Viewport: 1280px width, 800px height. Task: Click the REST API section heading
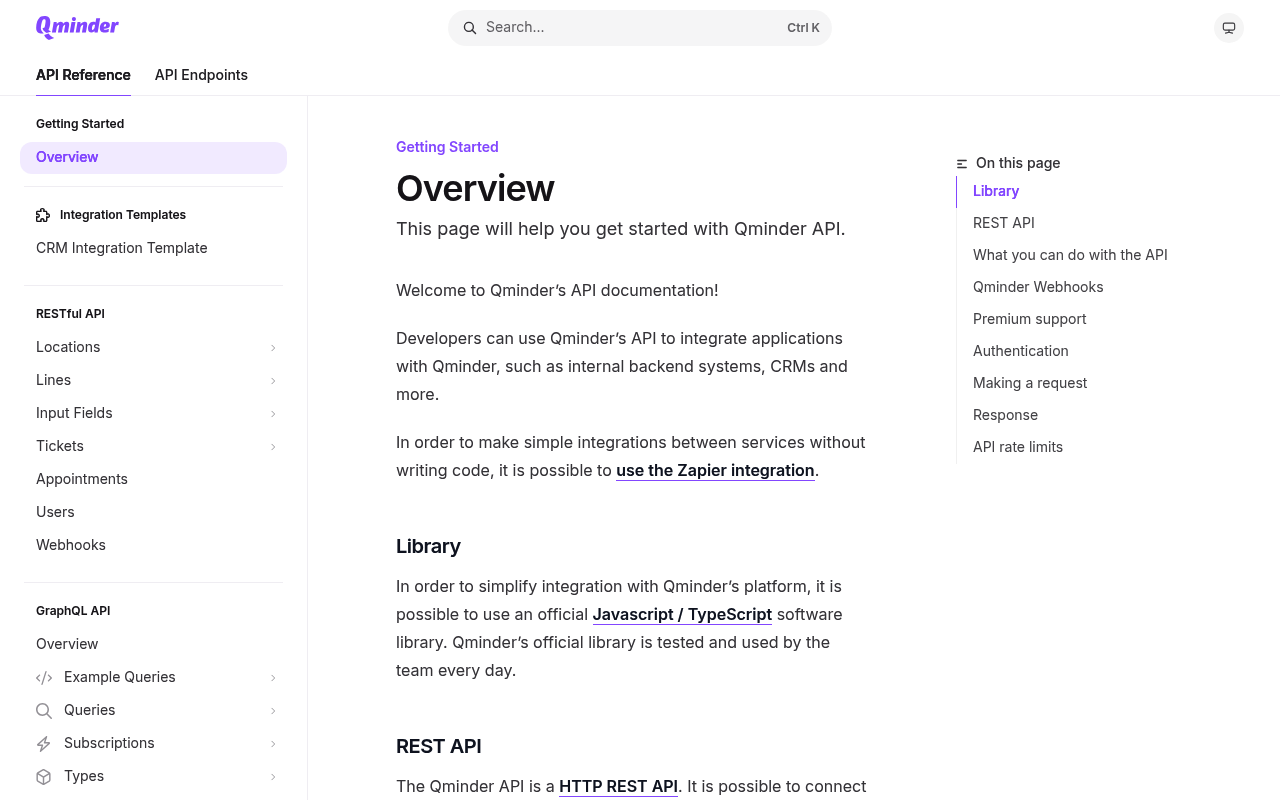(438, 746)
